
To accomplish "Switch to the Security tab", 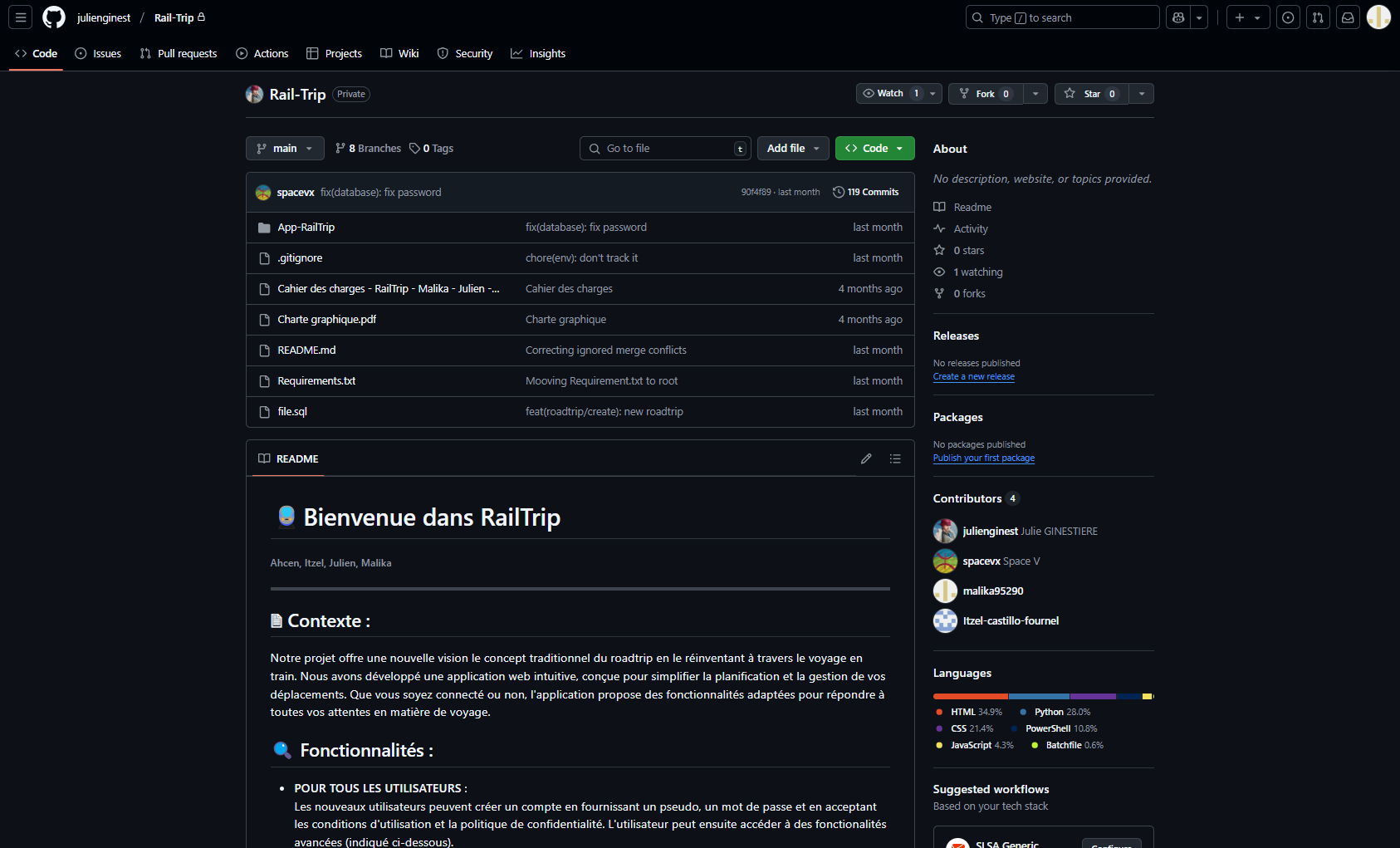I will tap(465, 53).
